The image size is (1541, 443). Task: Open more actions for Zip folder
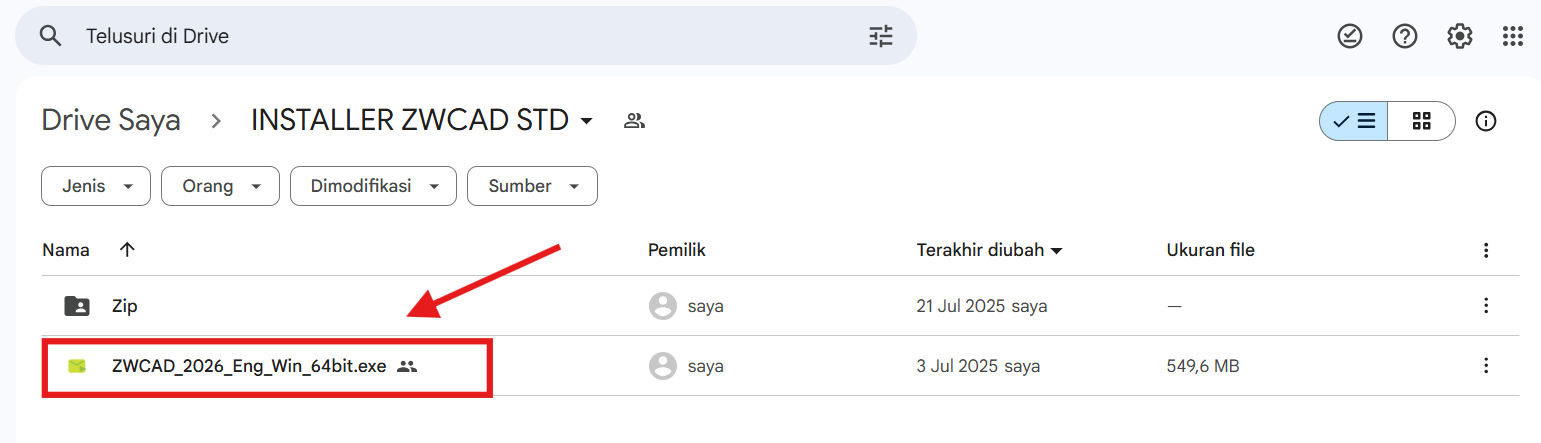[x=1486, y=306]
